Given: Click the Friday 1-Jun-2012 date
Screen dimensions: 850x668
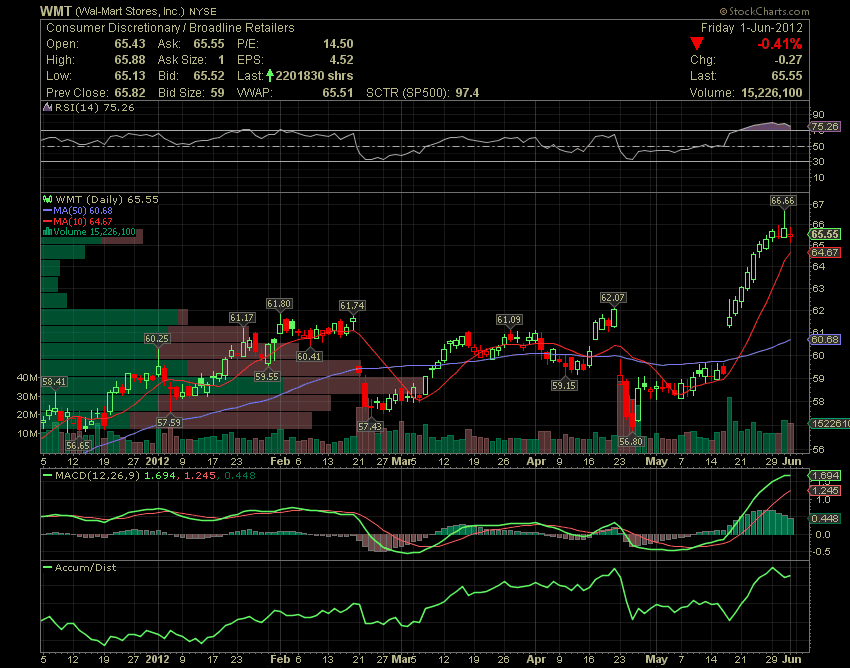Looking at the screenshot, I should point(751,28).
